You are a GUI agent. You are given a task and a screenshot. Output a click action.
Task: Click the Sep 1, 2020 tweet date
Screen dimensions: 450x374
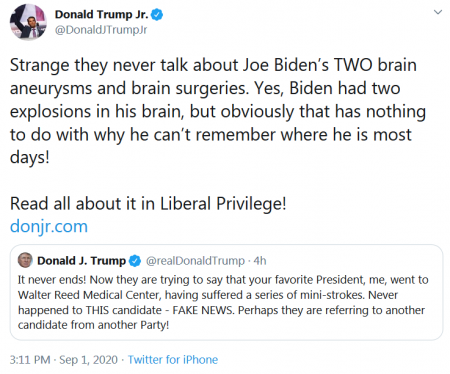(x=89, y=360)
